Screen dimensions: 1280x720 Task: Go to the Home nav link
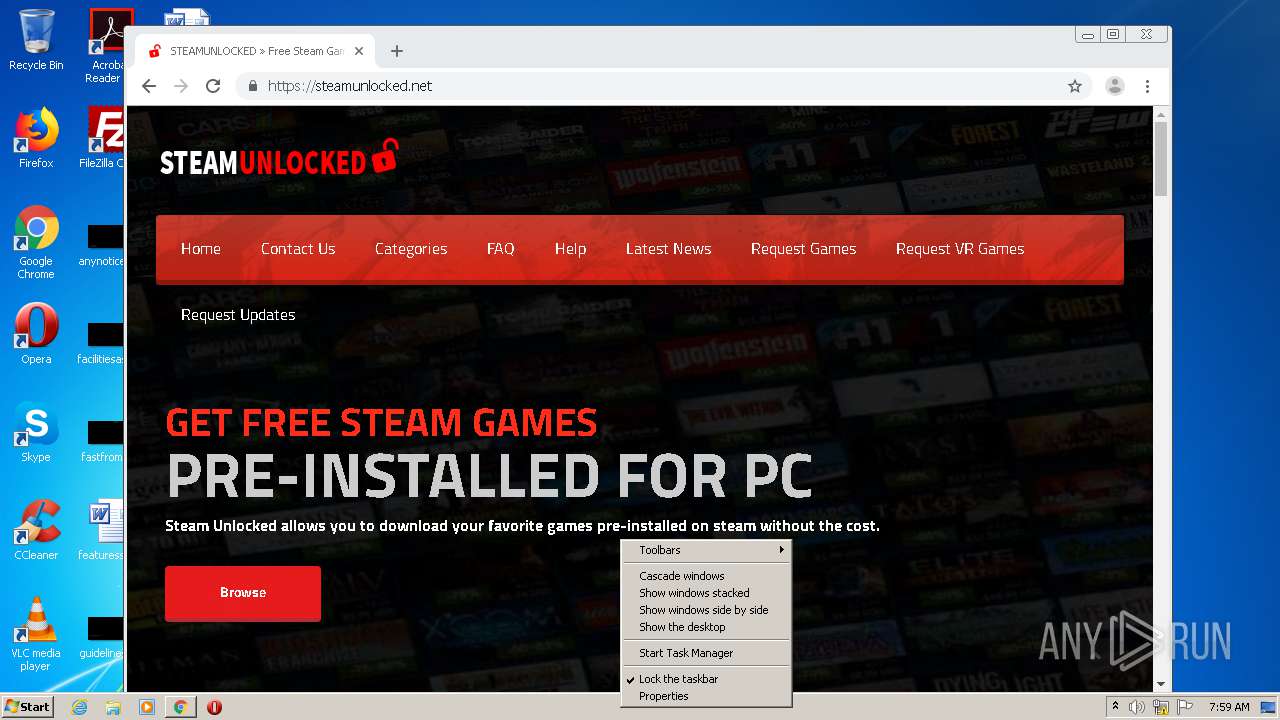(201, 249)
